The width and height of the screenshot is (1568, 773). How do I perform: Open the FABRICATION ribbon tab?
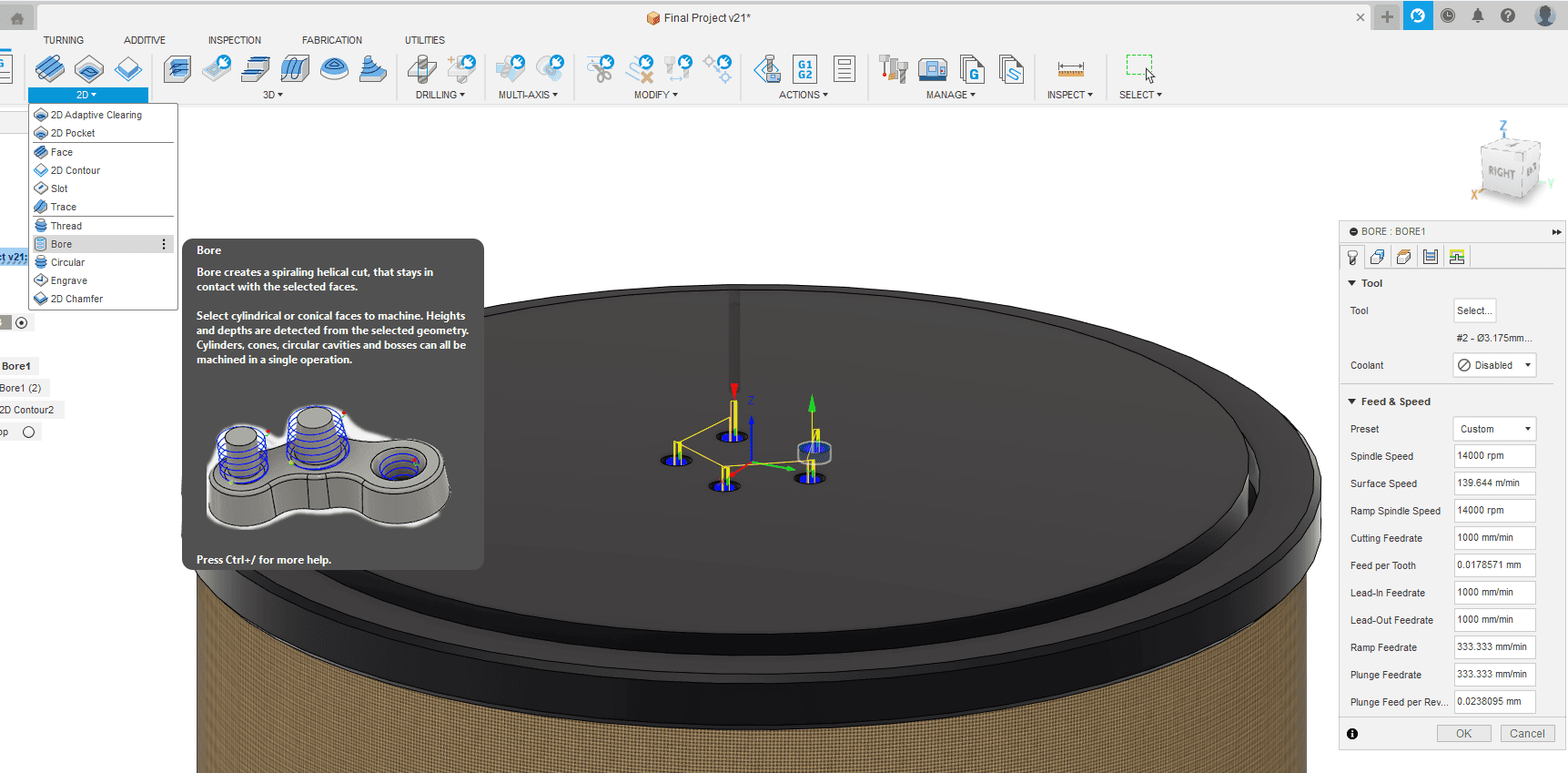coord(332,40)
